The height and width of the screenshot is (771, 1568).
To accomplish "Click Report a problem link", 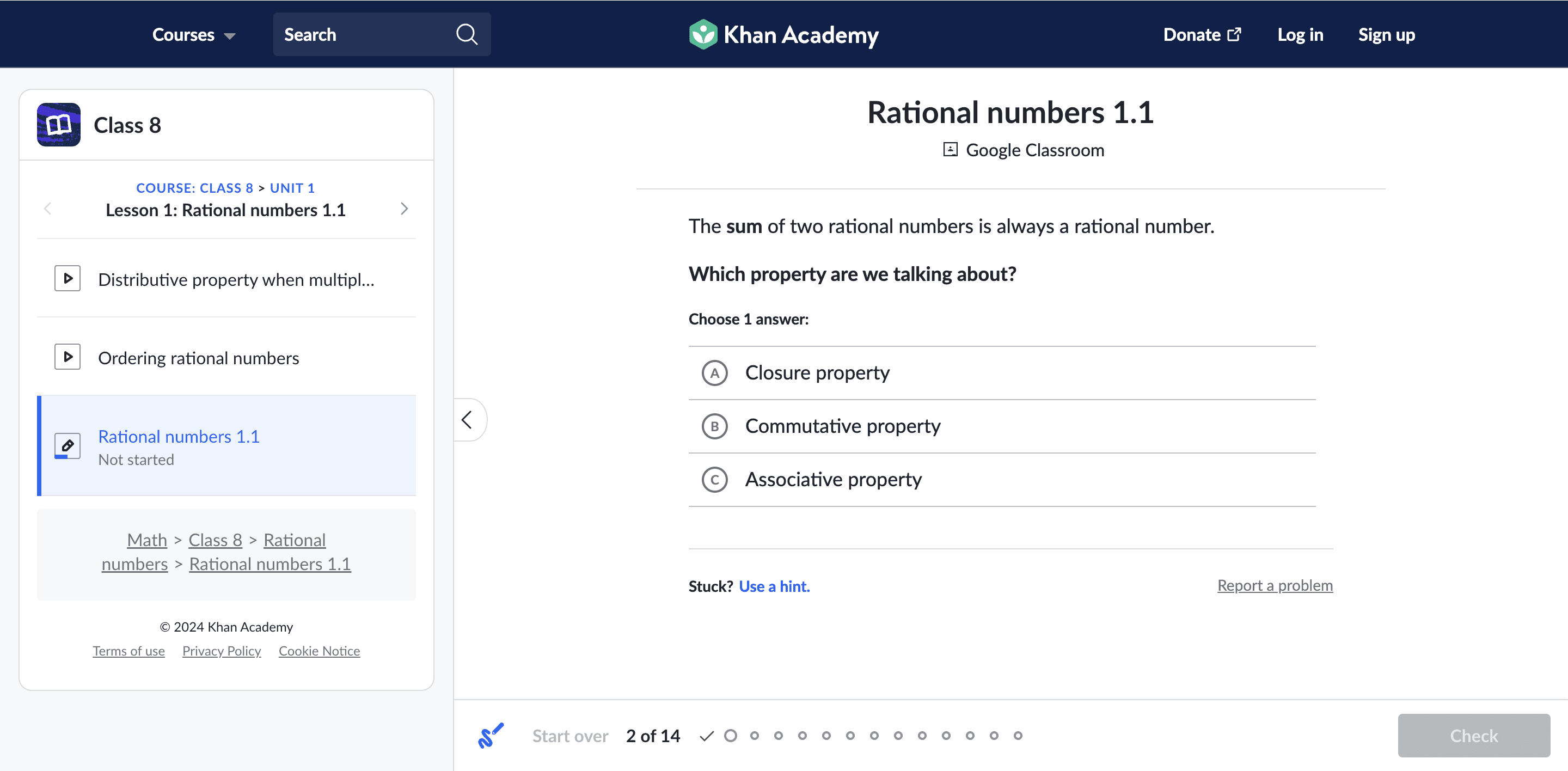I will [x=1275, y=585].
